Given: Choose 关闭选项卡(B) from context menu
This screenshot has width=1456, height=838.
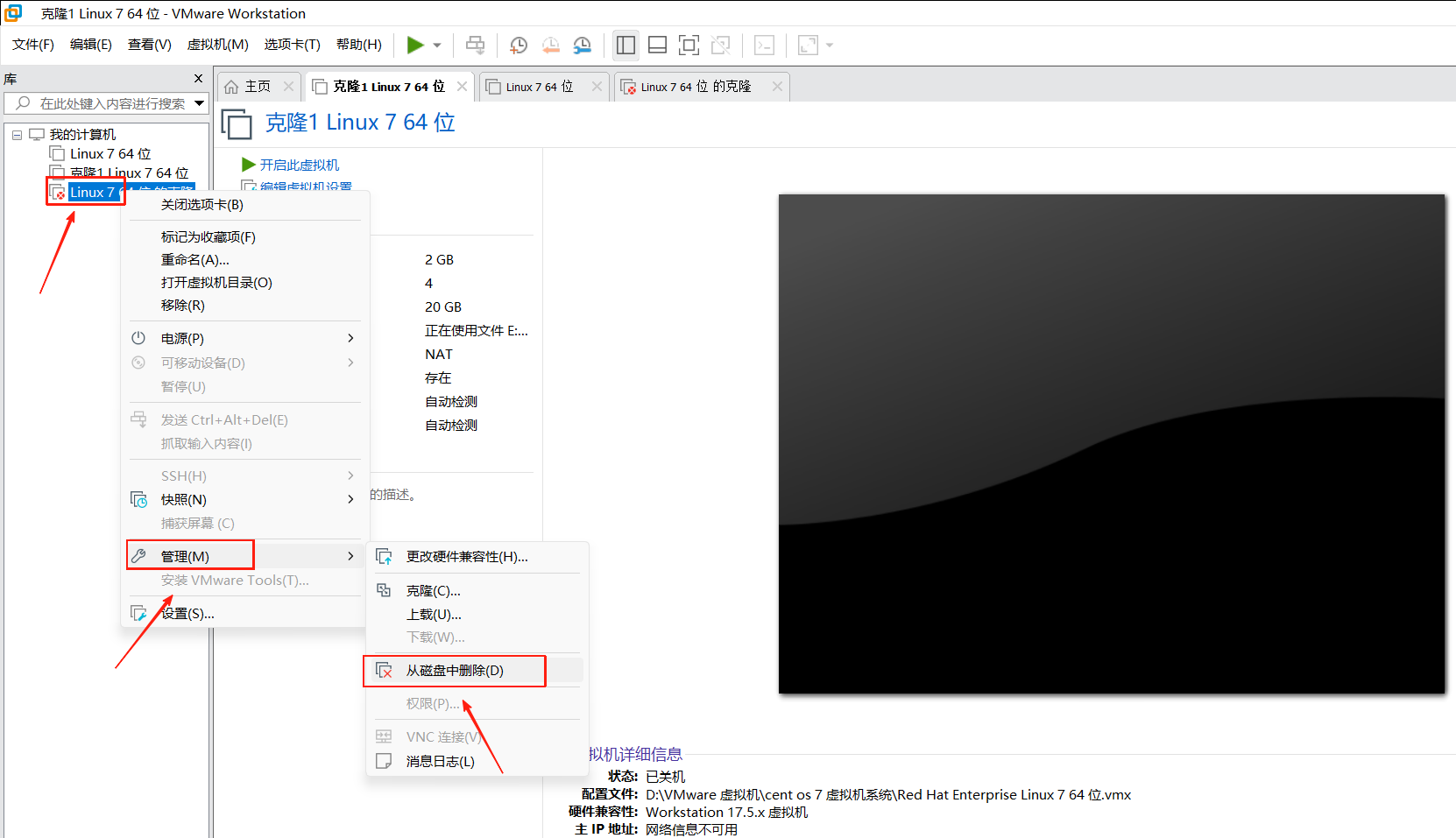Looking at the screenshot, I should click(x=244, y=205).
